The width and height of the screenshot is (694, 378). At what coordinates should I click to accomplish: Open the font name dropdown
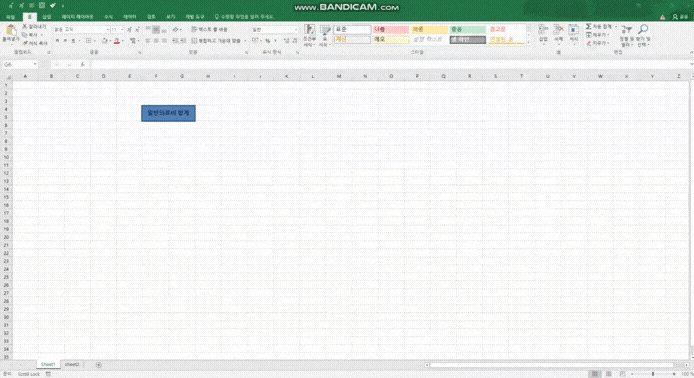pyautogui.click(x=107, y=30)
